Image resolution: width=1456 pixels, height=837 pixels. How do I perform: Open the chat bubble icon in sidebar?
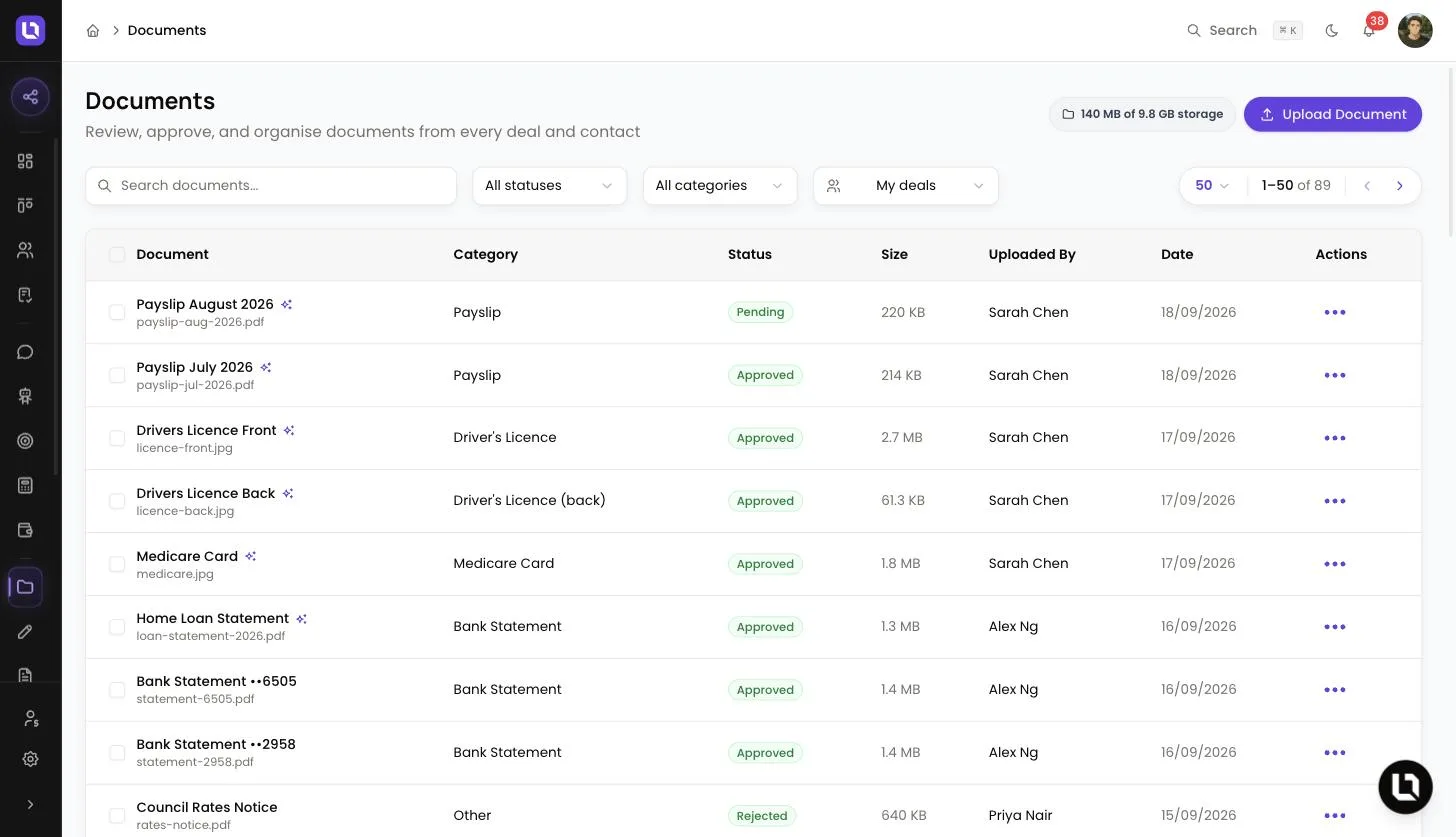26,352
